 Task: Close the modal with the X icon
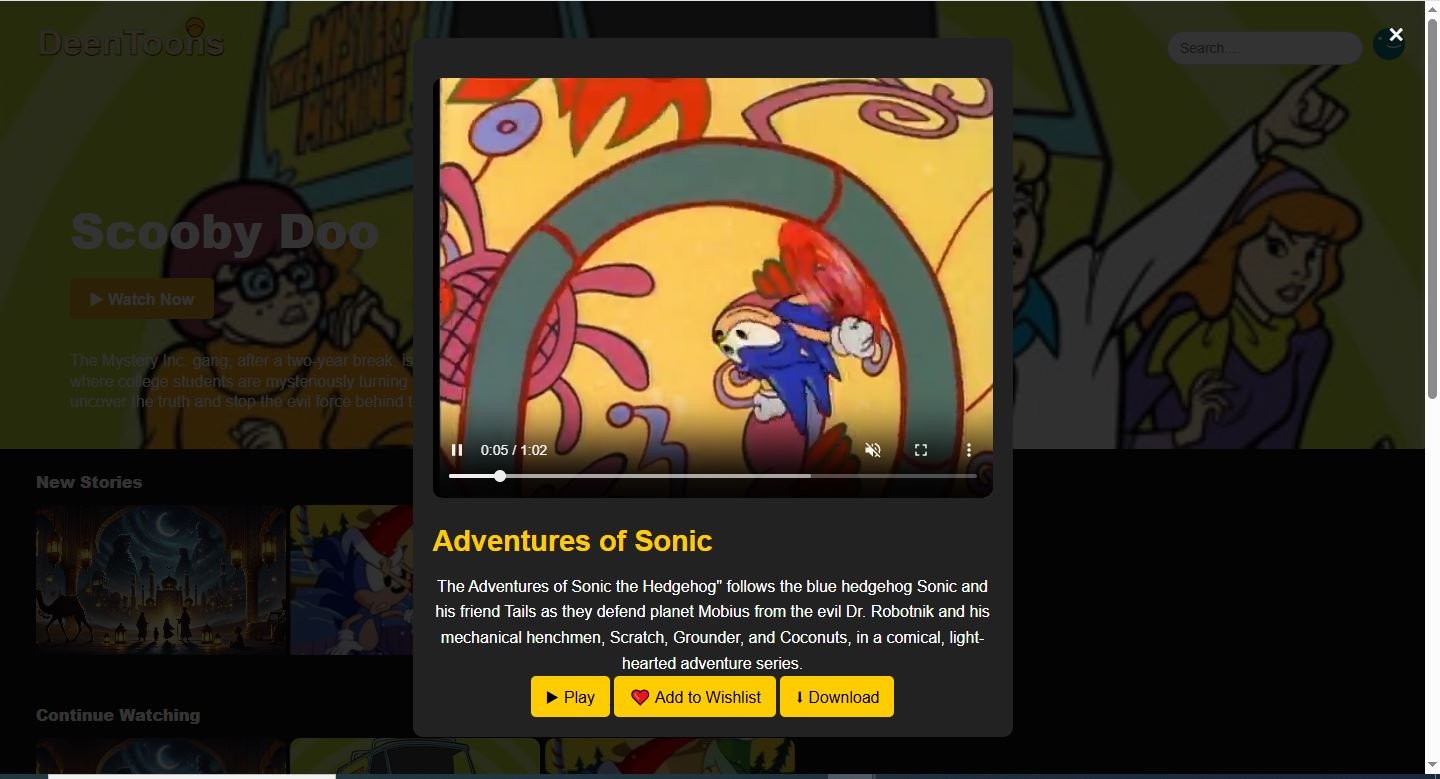coord(1396,35)
